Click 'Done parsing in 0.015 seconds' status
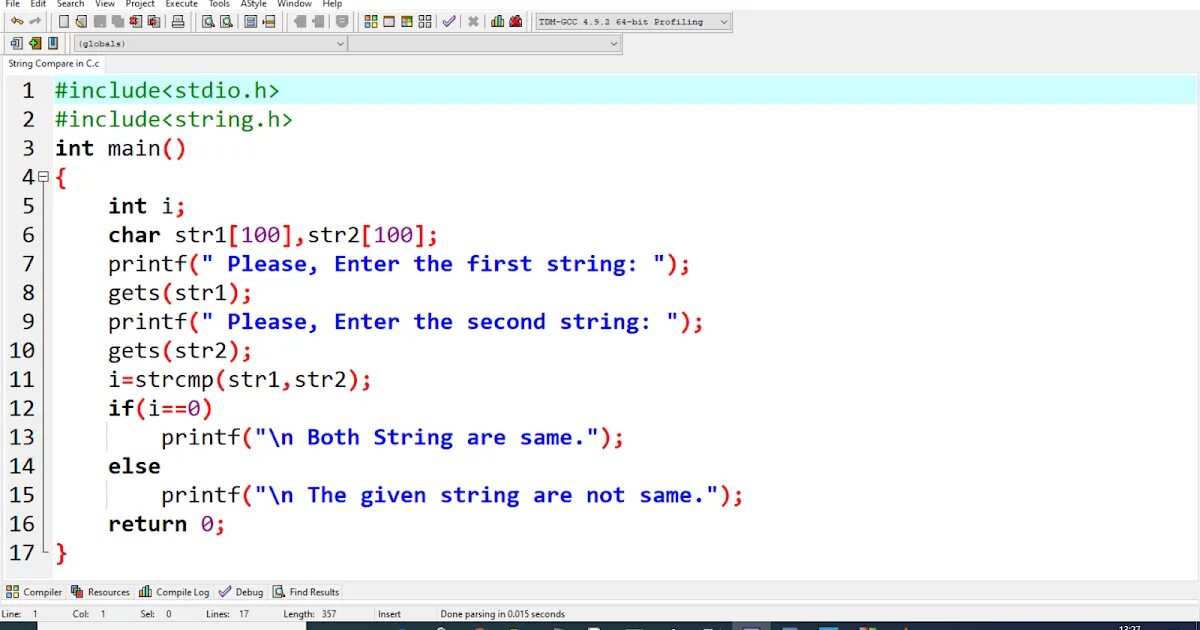This screenshot has width=1200, height=630. point(502,614)
